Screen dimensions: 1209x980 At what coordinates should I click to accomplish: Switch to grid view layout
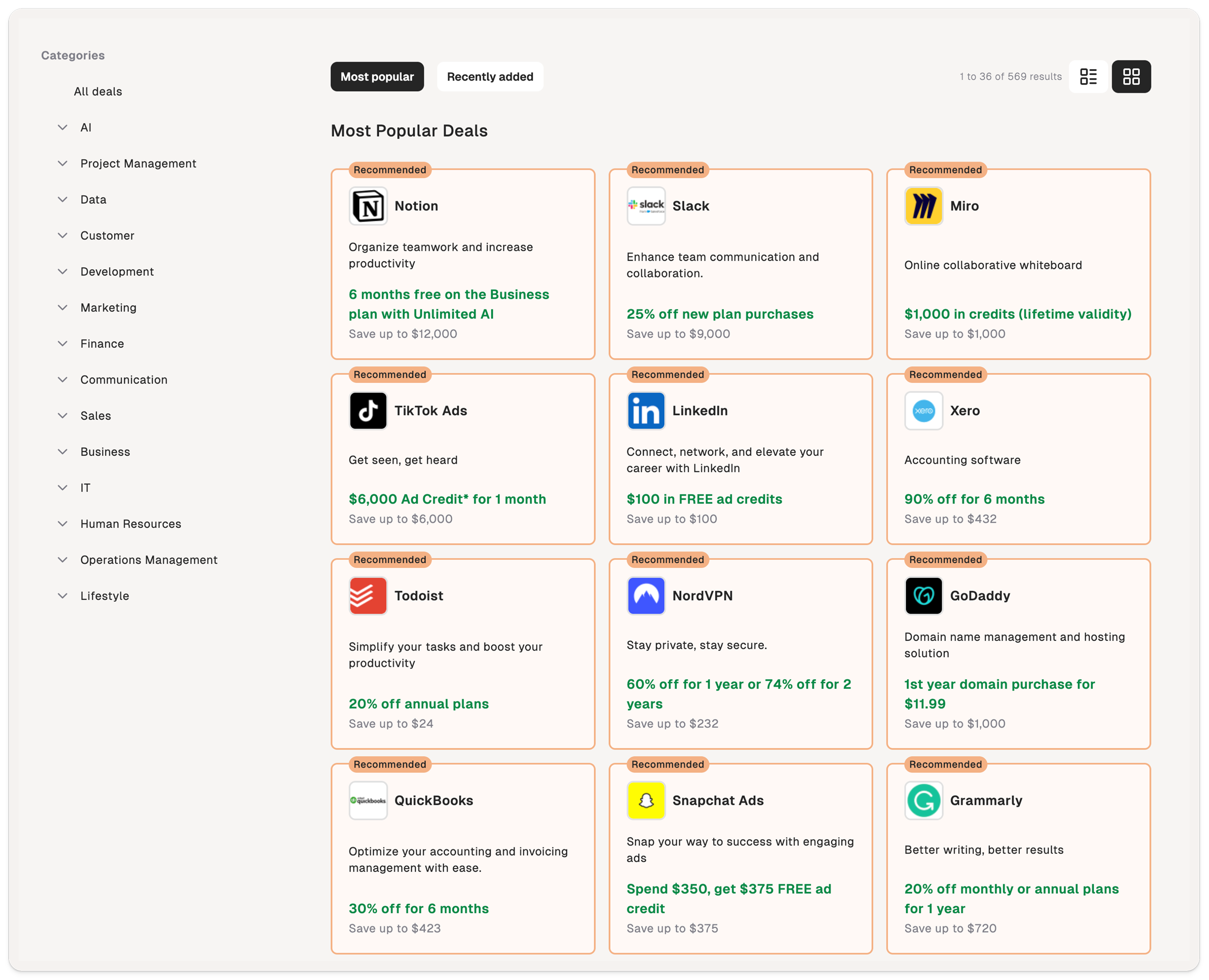1131,77
